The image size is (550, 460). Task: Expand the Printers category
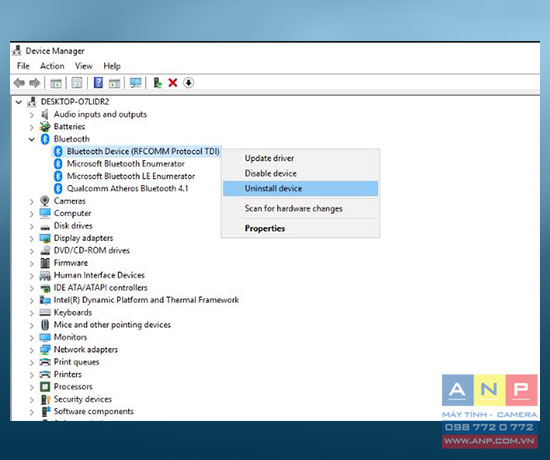tap(32, 375)
